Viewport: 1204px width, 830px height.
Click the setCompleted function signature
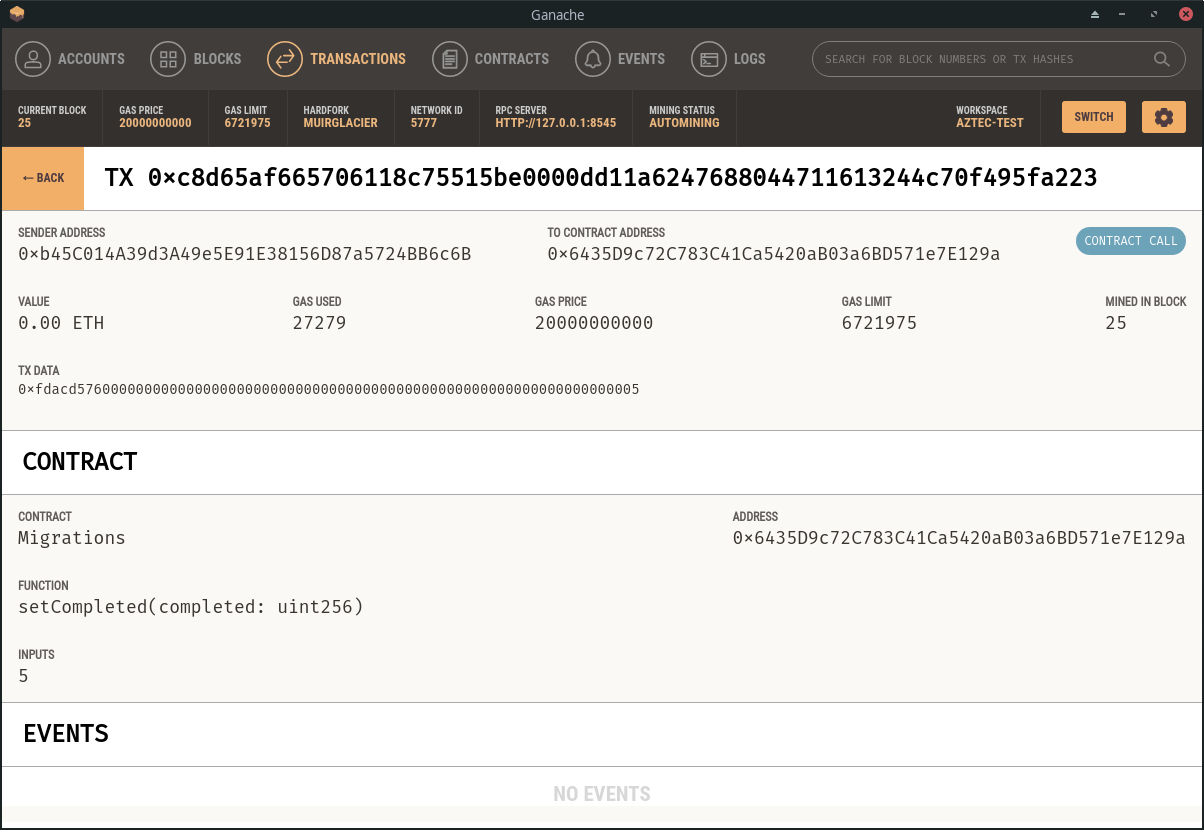click(x=191, y=607)
